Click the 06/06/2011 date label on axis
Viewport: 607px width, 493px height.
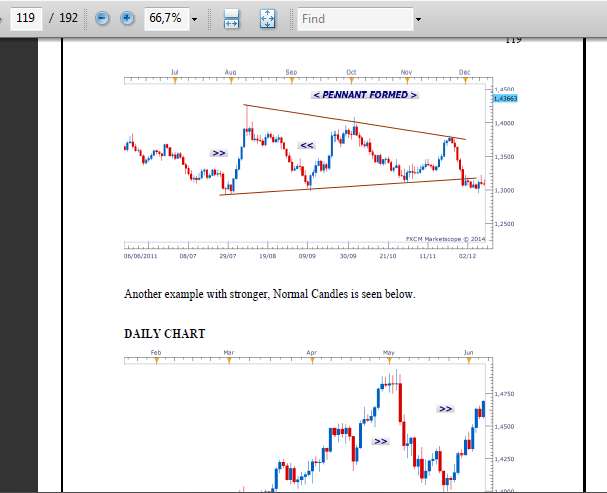(x=141, y=256)
